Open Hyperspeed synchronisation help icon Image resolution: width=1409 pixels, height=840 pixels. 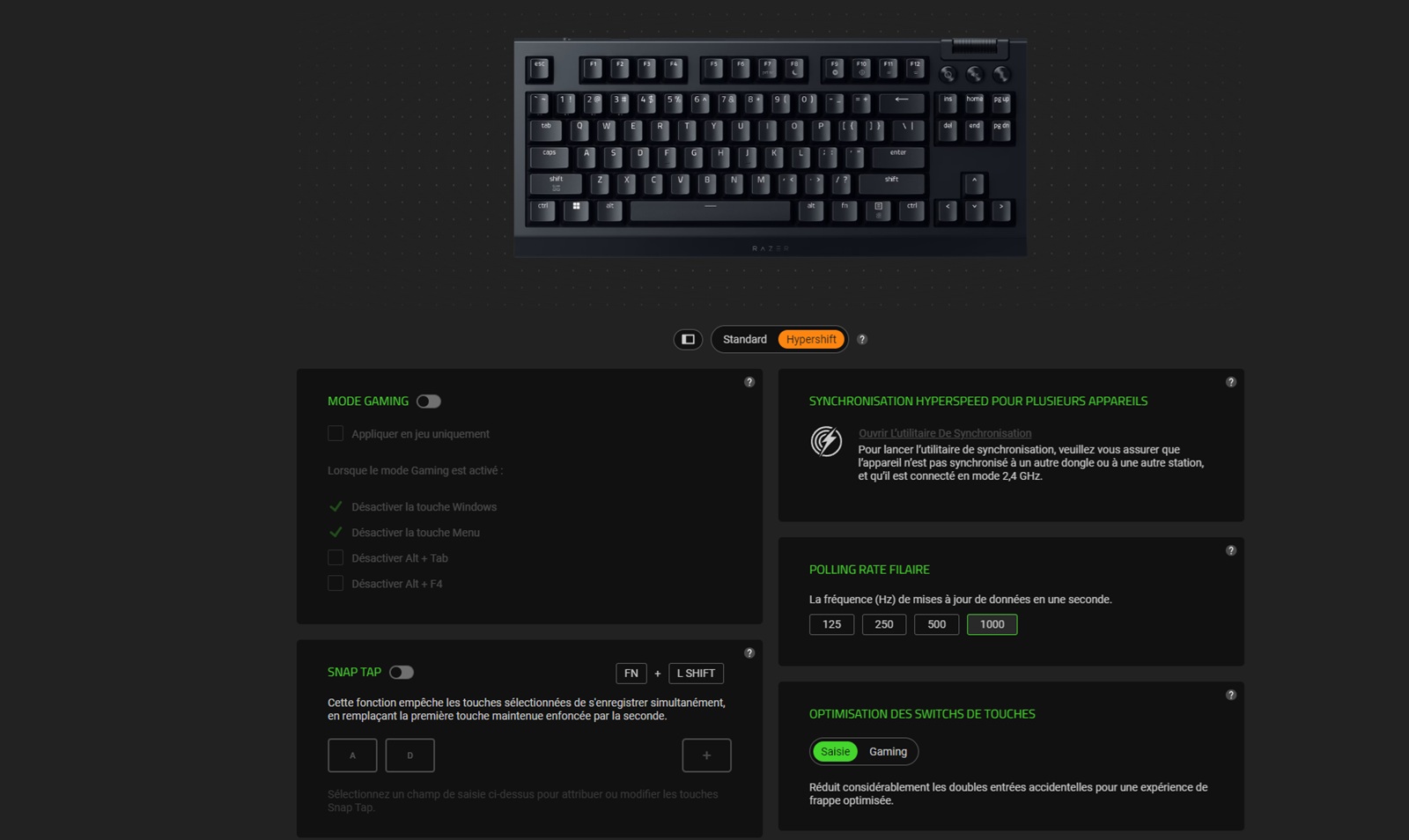coord(1231,382)
